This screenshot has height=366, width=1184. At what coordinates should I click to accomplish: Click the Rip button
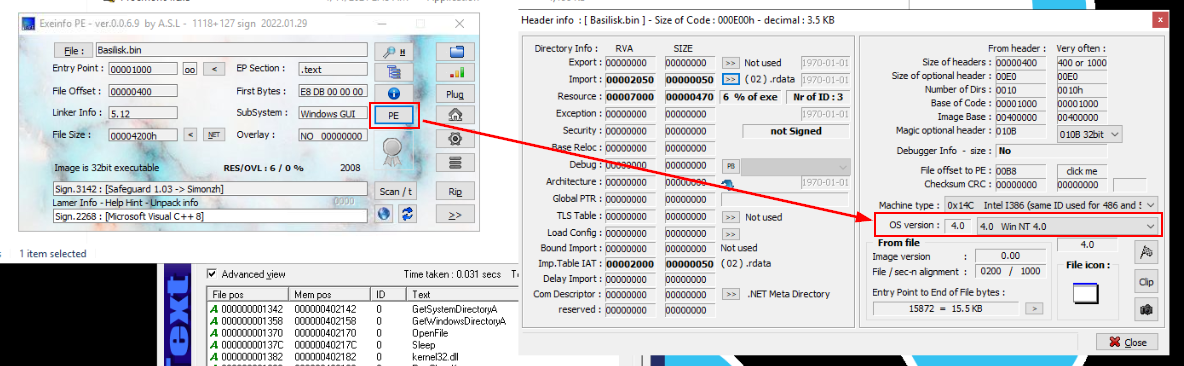tap(455, 192)
